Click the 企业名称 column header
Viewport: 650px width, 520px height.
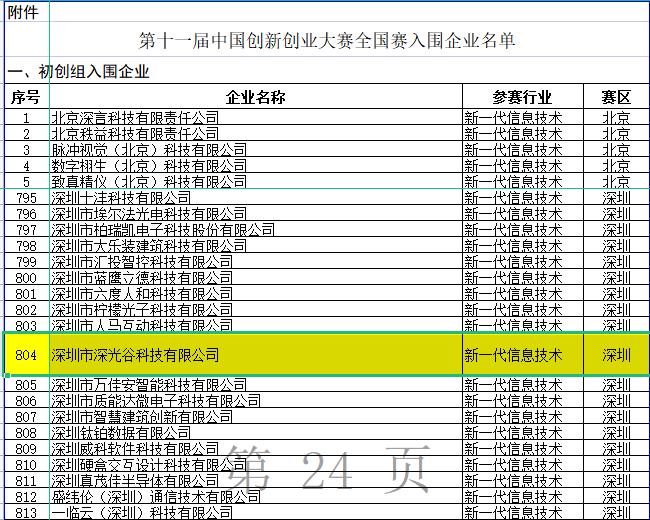click(256, 97)
